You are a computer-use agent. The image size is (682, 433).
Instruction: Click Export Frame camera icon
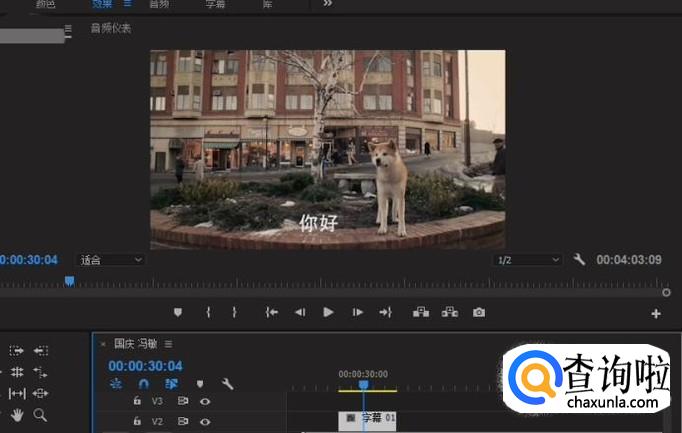click(479, 312)
